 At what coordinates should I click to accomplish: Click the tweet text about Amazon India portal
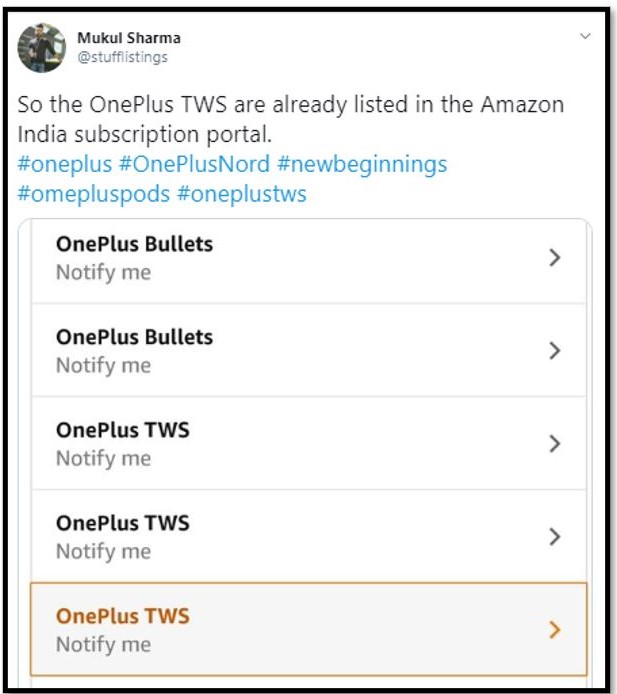pyautogui.click(x=290, y=119)
